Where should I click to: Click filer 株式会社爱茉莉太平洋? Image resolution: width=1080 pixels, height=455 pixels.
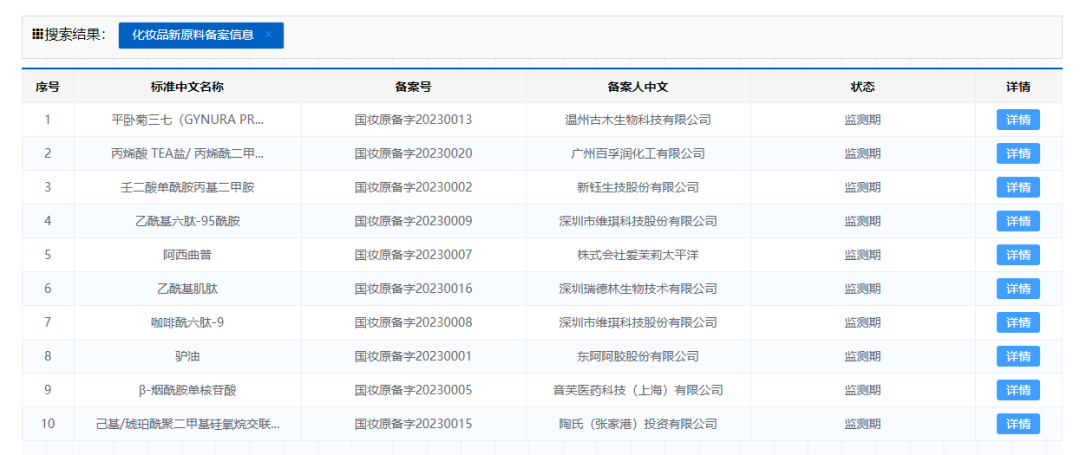click(x=638, y=255)
